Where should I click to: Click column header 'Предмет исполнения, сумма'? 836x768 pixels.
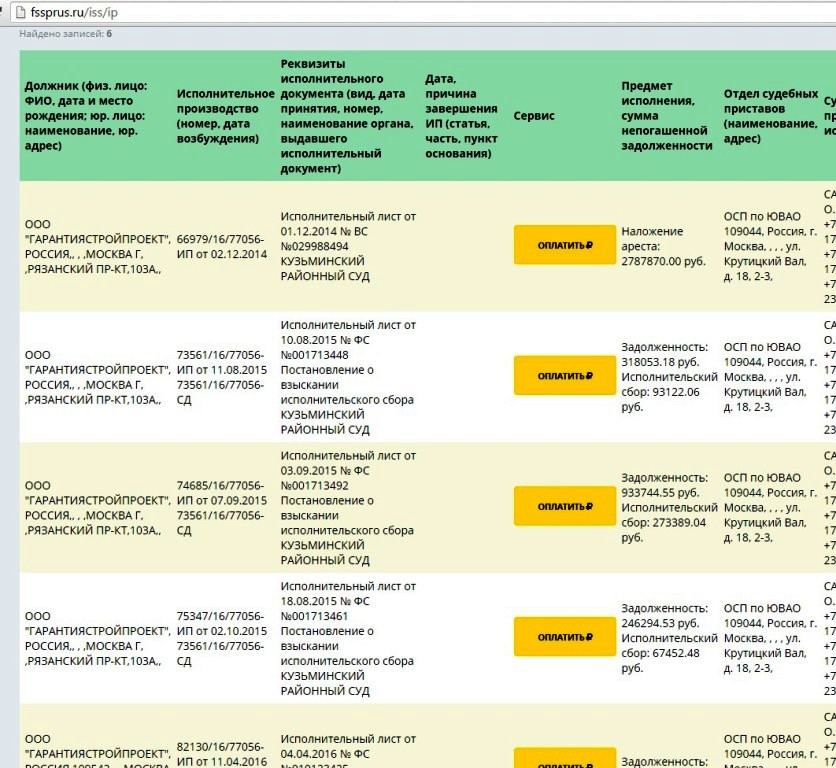click(x=666, y=116)
